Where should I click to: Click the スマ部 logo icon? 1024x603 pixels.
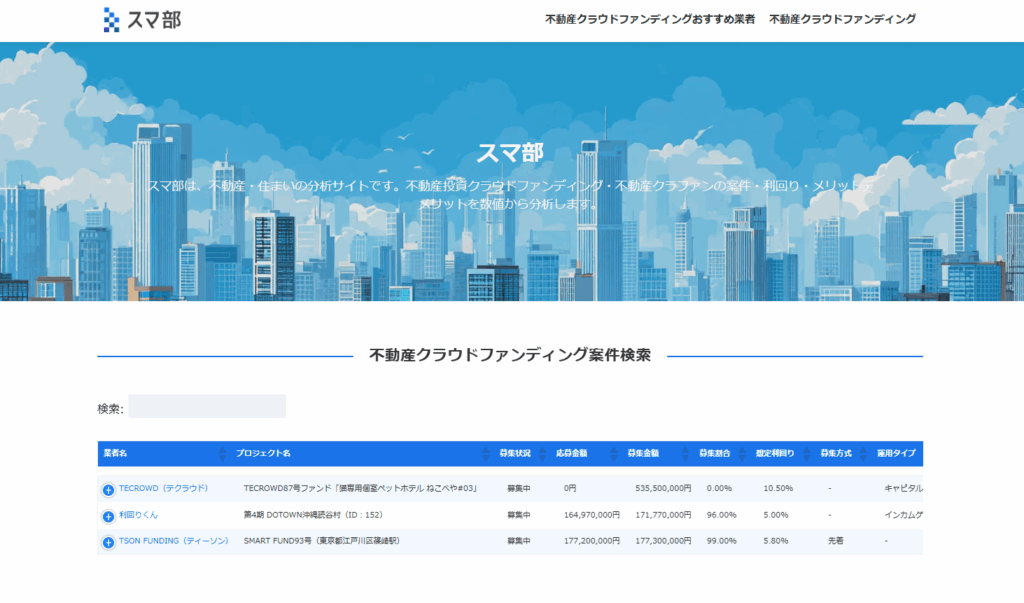pos(112,19)
